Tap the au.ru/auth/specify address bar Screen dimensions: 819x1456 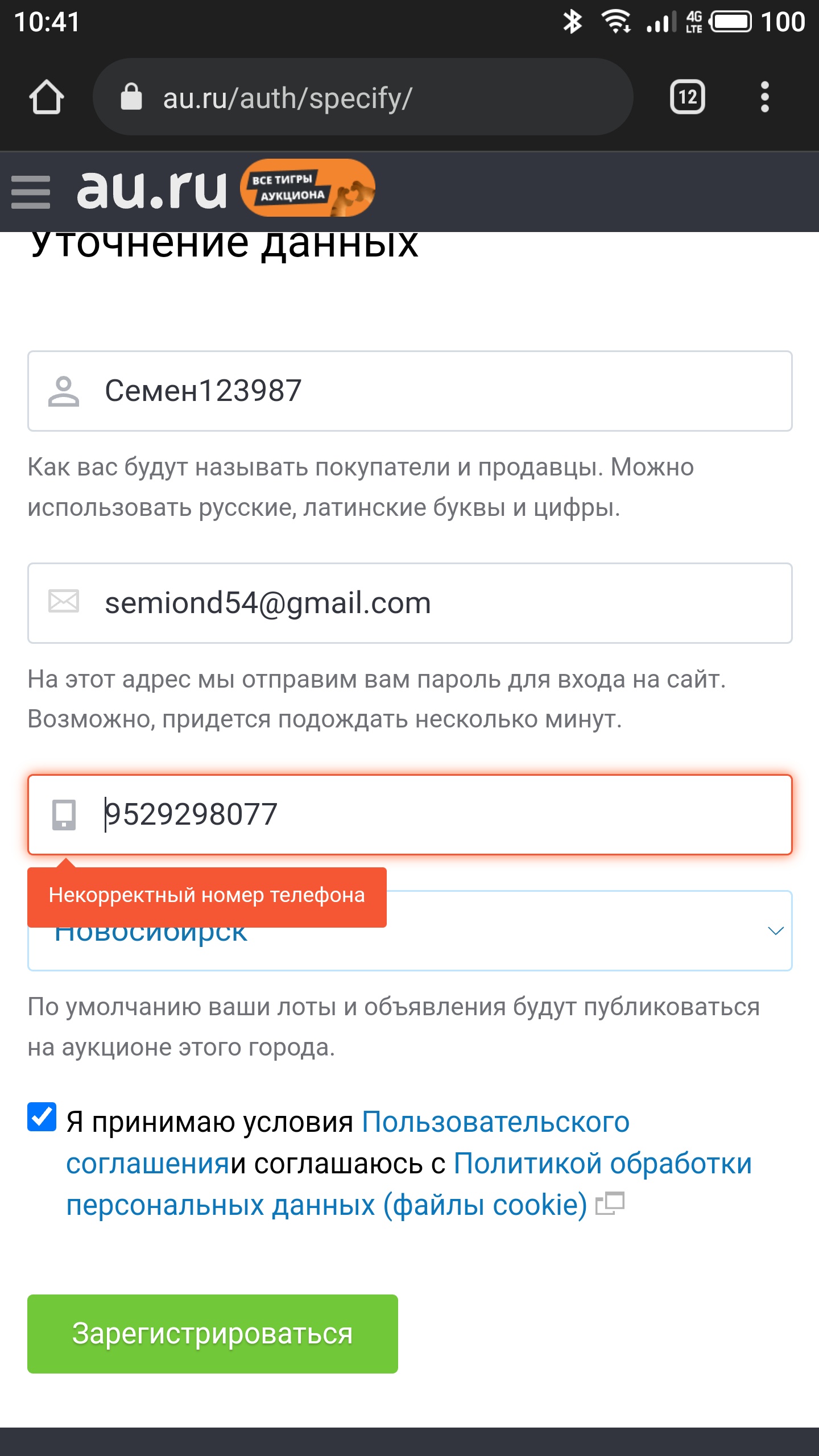coord(364,97)
